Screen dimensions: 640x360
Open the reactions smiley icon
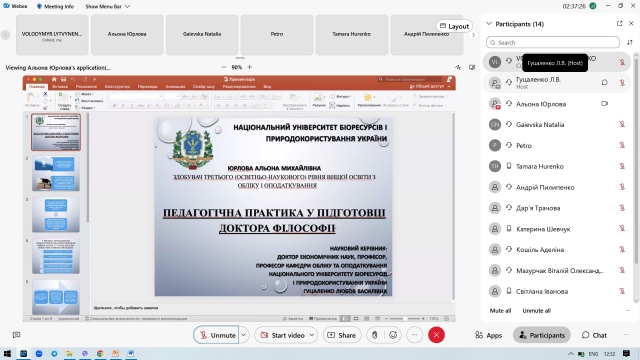(x=393, y=335)
